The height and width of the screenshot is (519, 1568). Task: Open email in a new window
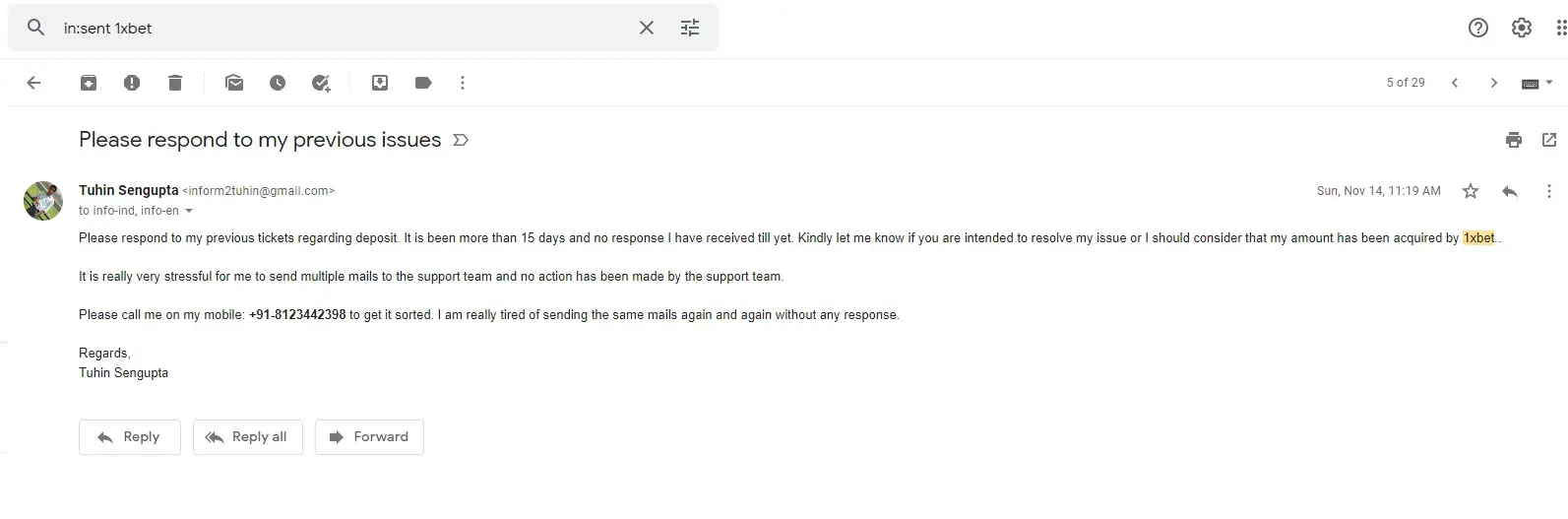pyautogui.click(x=1549, y=140)
